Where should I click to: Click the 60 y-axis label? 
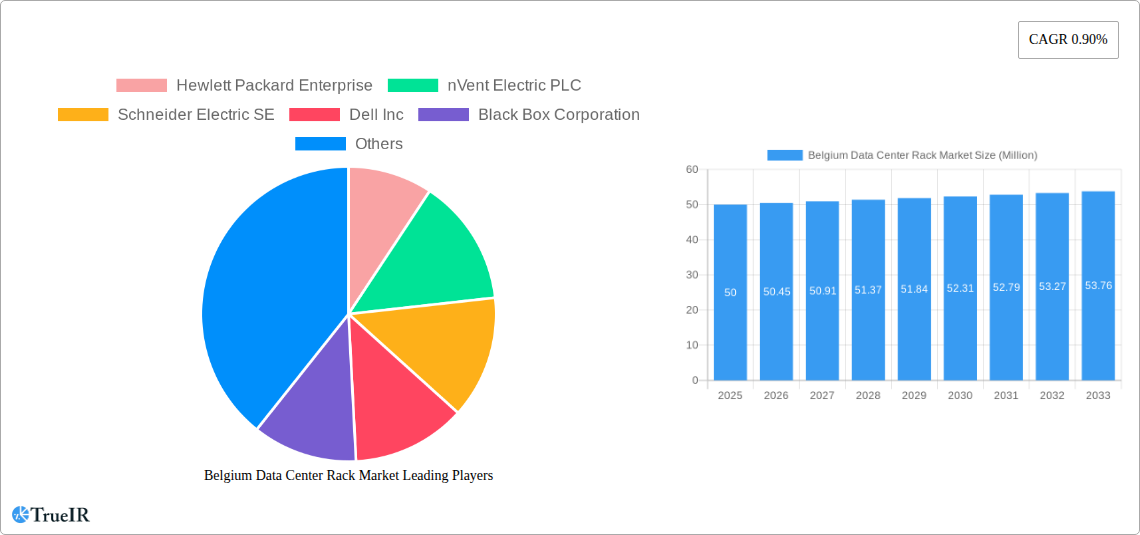692,169
